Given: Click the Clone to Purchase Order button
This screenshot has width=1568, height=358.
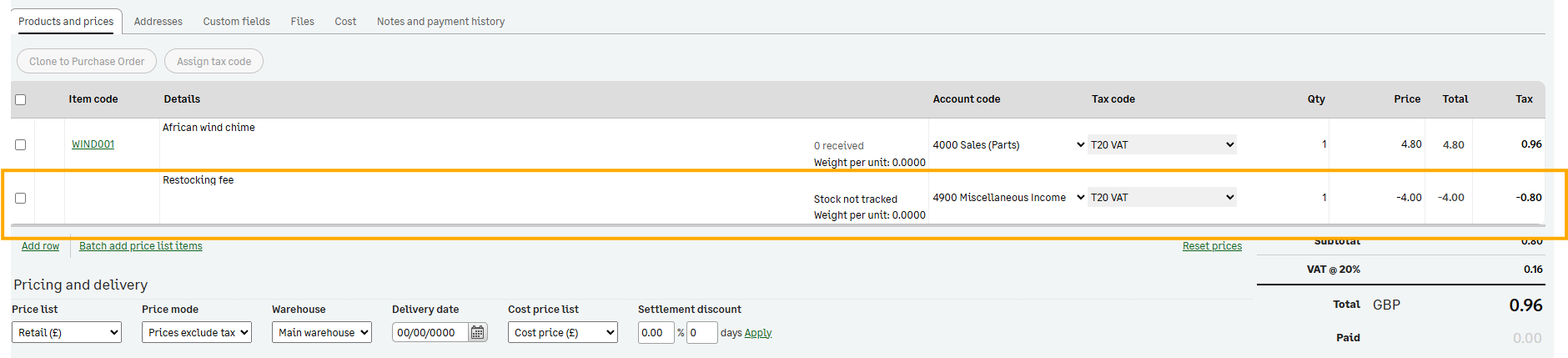Looking at the screenshot, I should [87, 61].
